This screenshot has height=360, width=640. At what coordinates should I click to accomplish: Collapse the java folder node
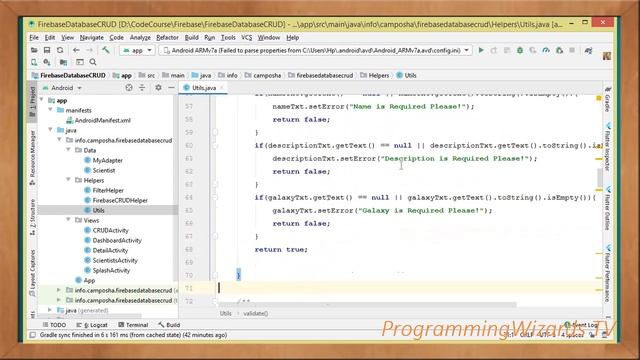click(x=51, y=130)
